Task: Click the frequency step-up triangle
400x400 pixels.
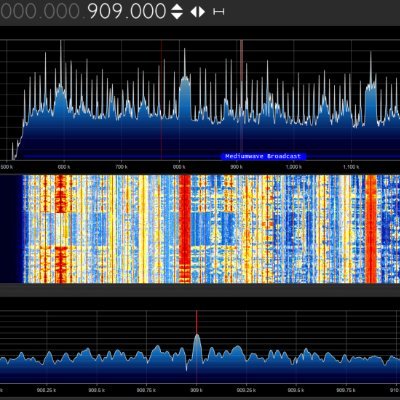Action: click(177, 8)
